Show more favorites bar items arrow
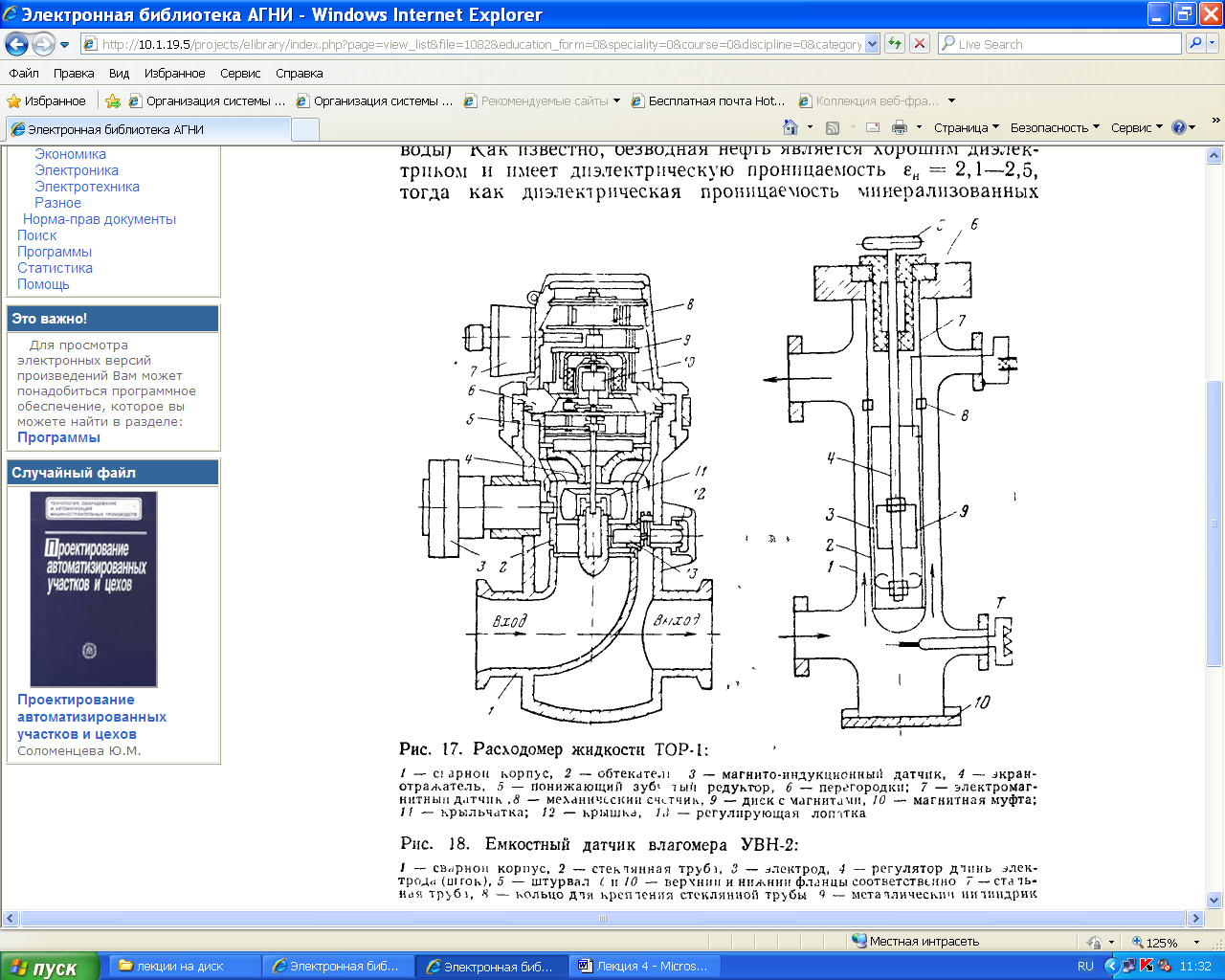1225x980 pixels. pos(1215,121)
